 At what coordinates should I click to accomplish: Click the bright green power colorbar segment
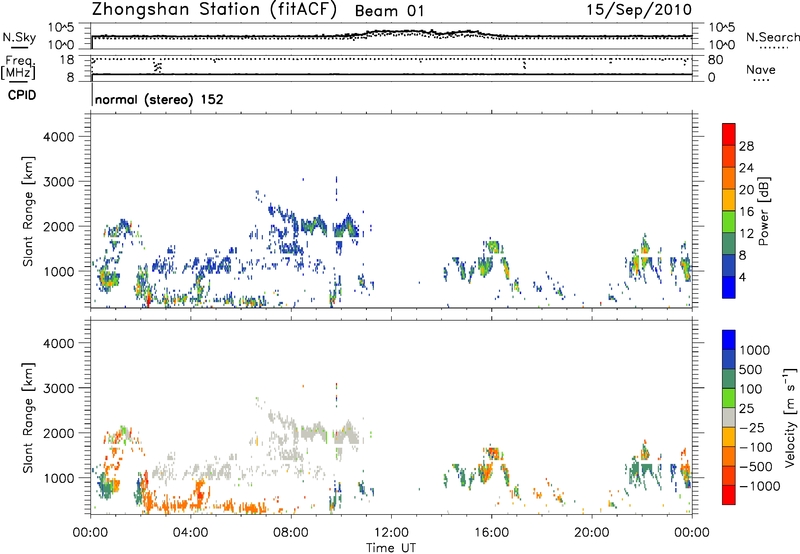[x=729, y=221]
